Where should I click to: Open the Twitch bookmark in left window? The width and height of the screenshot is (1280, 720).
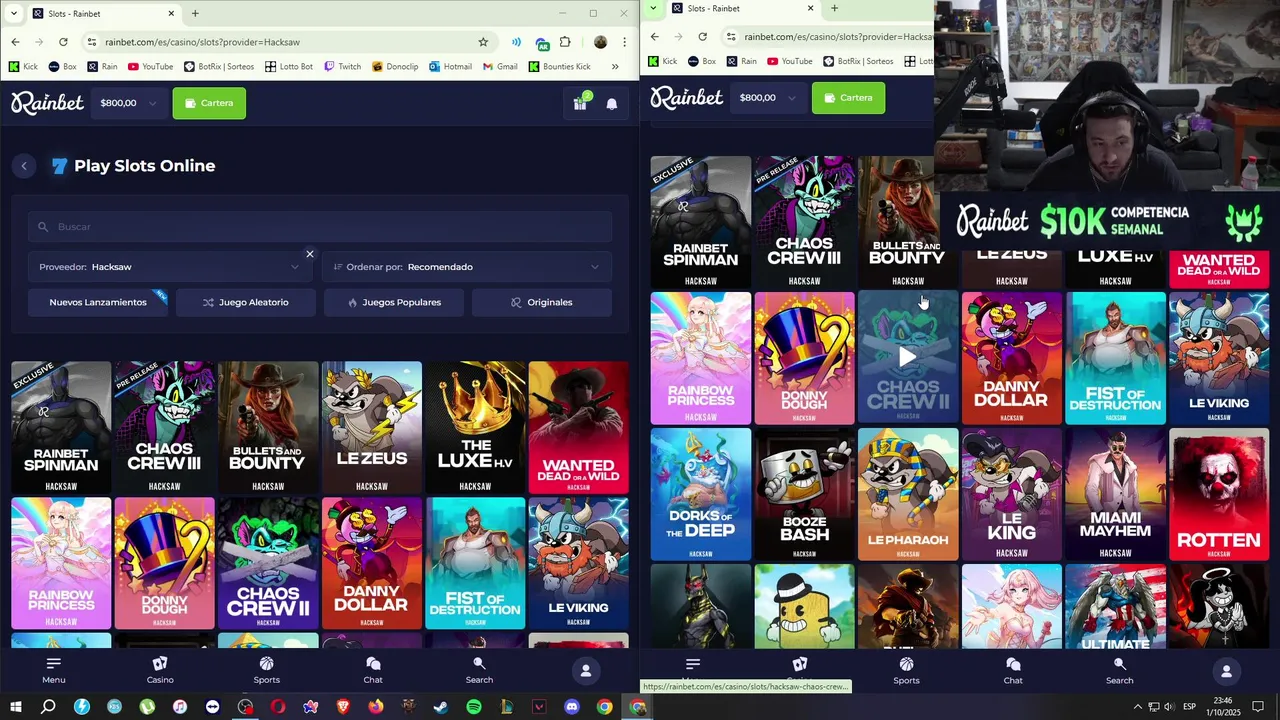[342, 67]
